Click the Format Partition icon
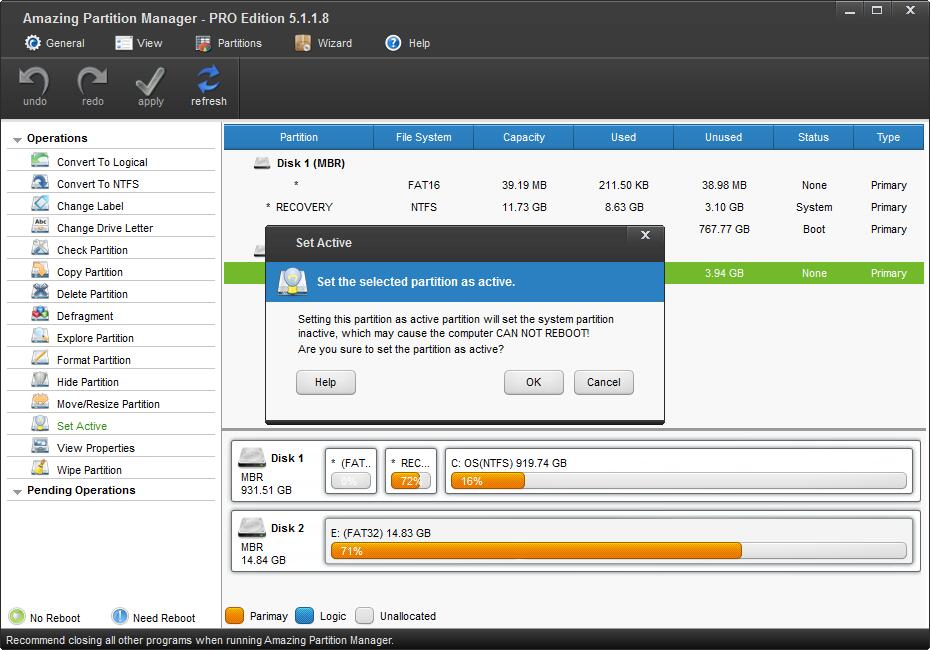Viewport: 930px width, 650px height. pos(40,358)
